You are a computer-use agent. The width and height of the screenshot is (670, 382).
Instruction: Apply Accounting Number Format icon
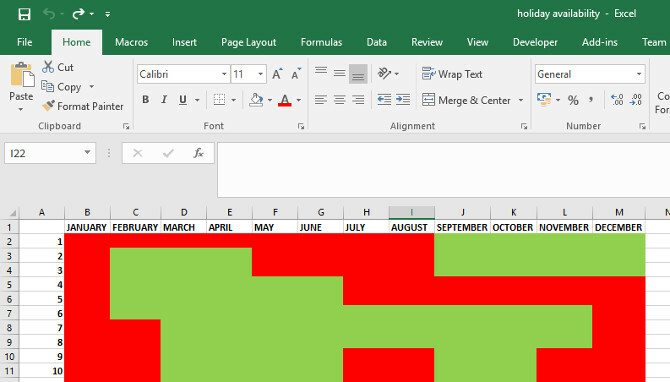pos(544,100)
